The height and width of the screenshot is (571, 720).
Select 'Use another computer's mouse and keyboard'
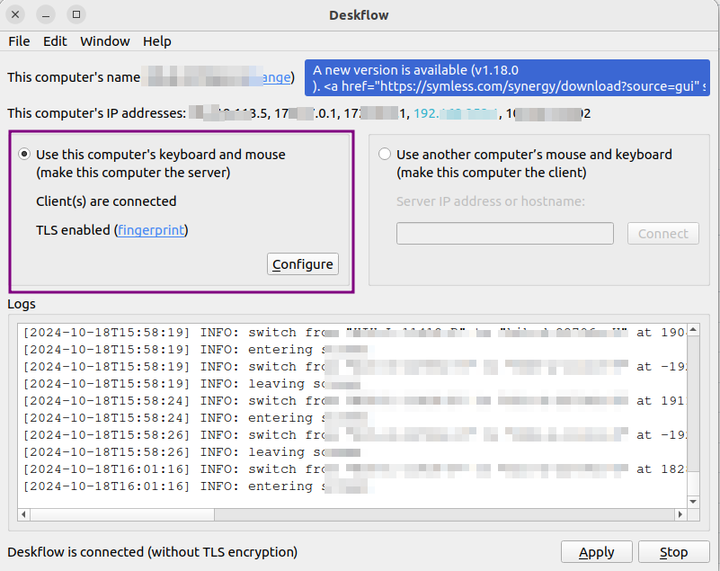tap(385, 155)
